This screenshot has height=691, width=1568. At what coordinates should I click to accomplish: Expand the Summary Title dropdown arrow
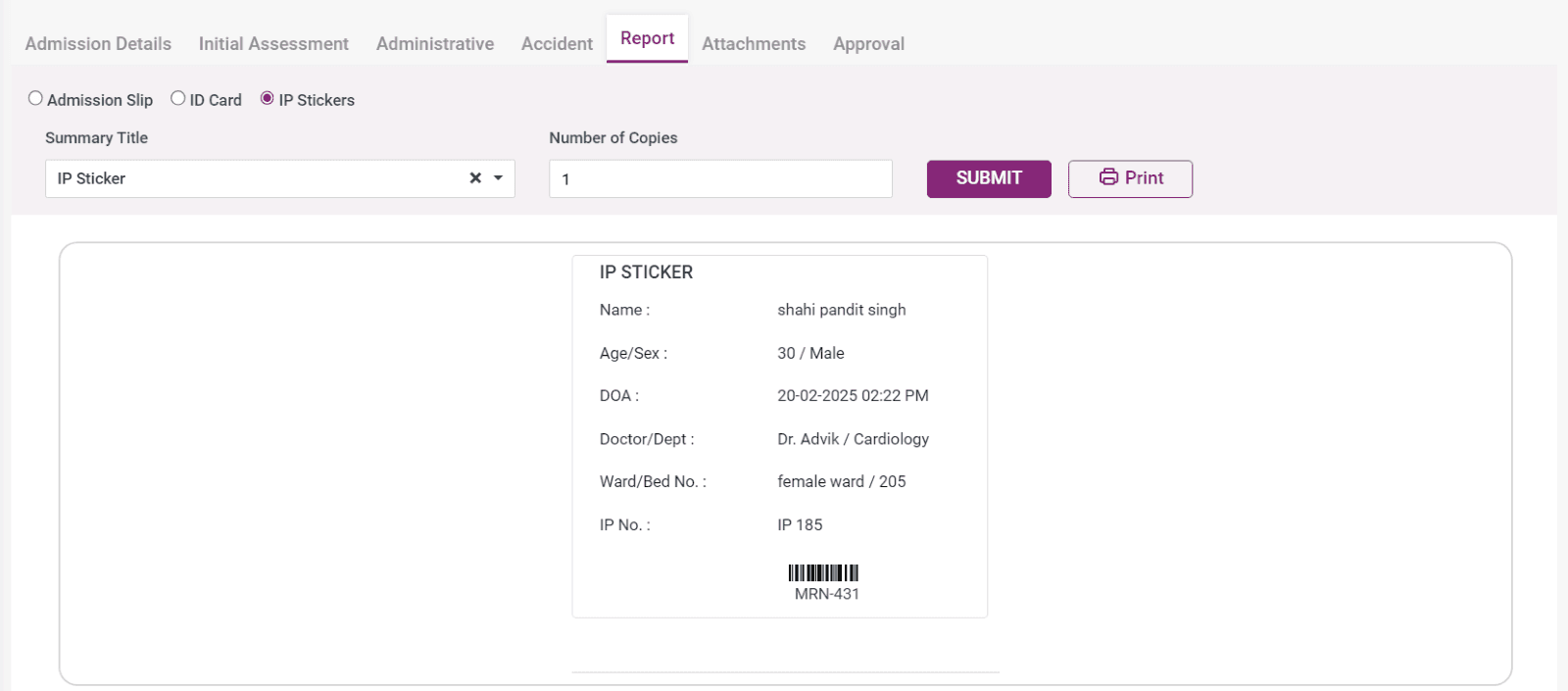[498, 178]
